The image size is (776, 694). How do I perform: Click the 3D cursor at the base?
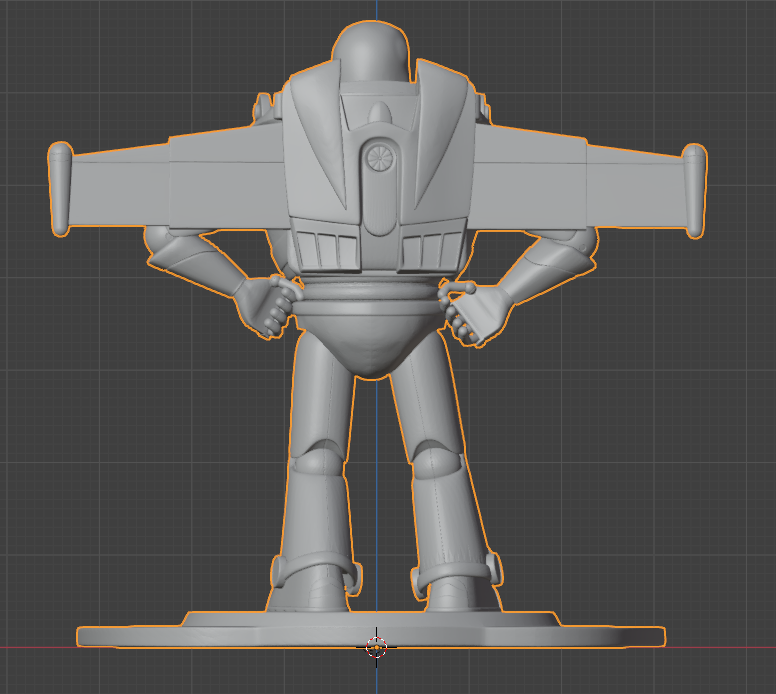[376, 647]
